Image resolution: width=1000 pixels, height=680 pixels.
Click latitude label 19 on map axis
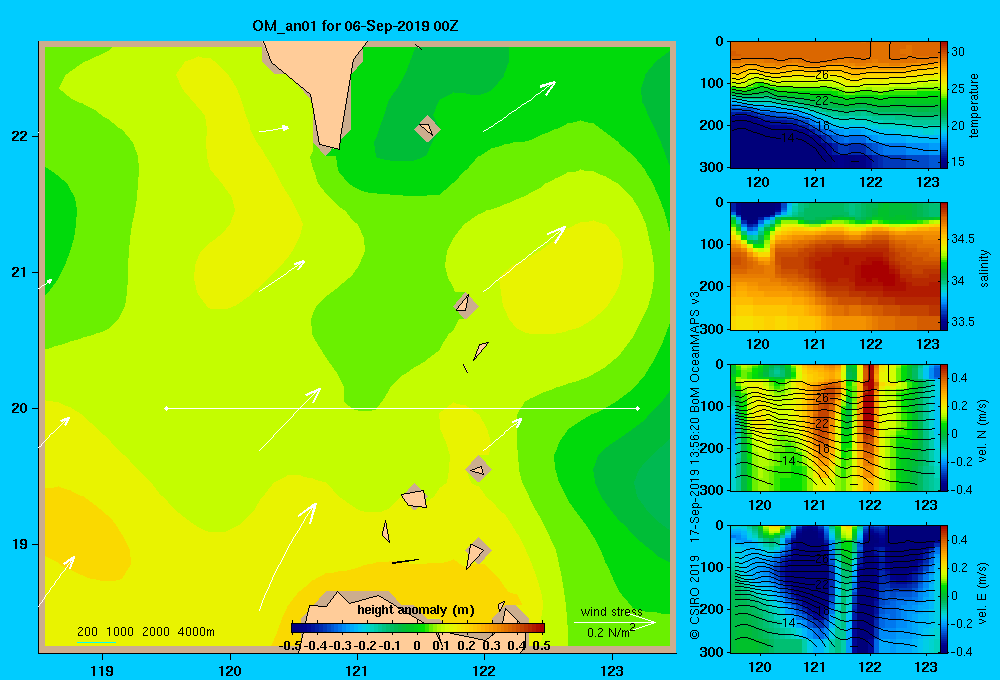20,544
